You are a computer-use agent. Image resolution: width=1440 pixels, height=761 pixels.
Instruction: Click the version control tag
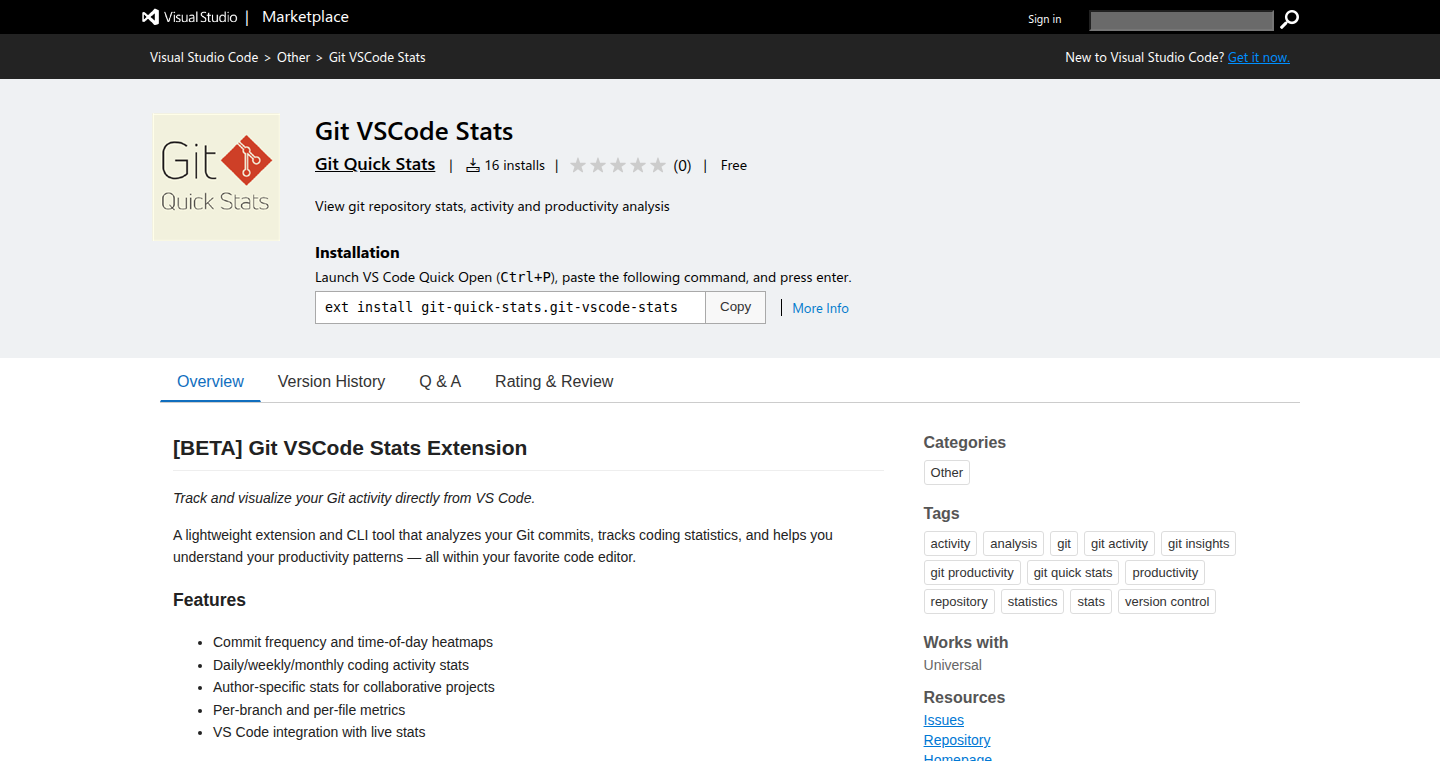pos(1167,602)
